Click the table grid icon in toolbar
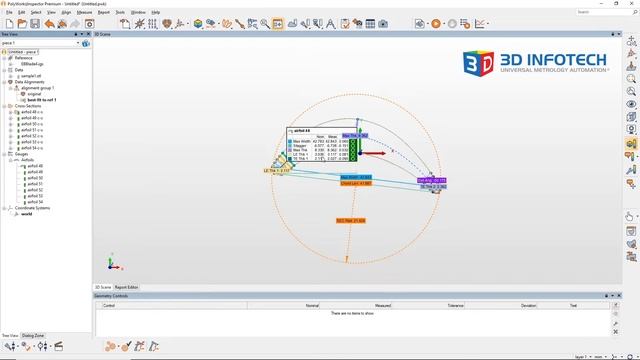Image resolution: width=640 pixels, height=360 pixels. point(370,24)
